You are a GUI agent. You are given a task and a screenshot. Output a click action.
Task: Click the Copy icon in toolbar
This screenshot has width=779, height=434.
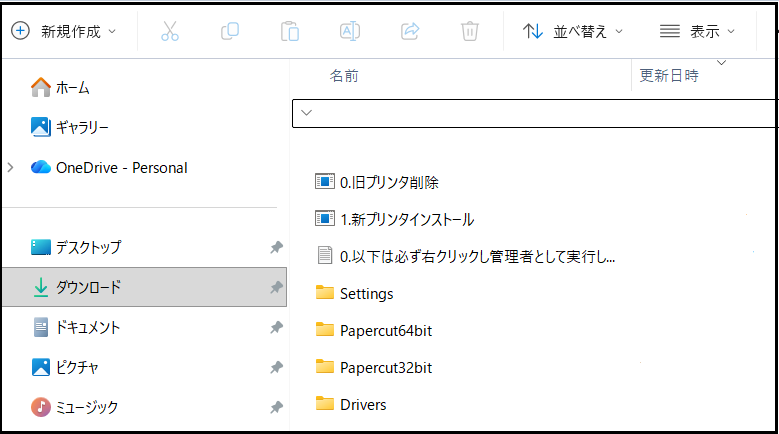230,31
